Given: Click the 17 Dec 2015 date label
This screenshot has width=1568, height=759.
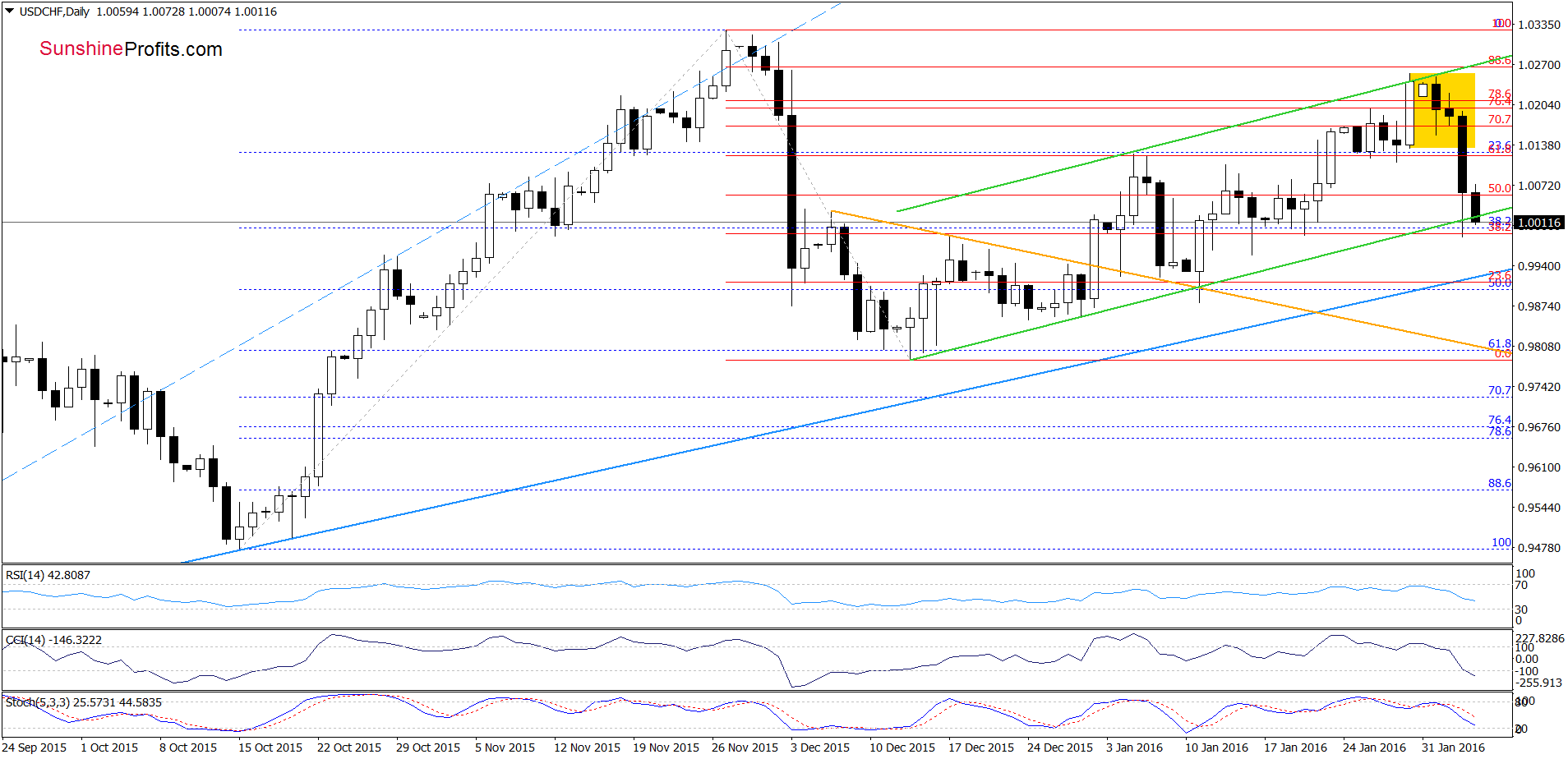Looking at the screenshot, I should coord(981,747).
